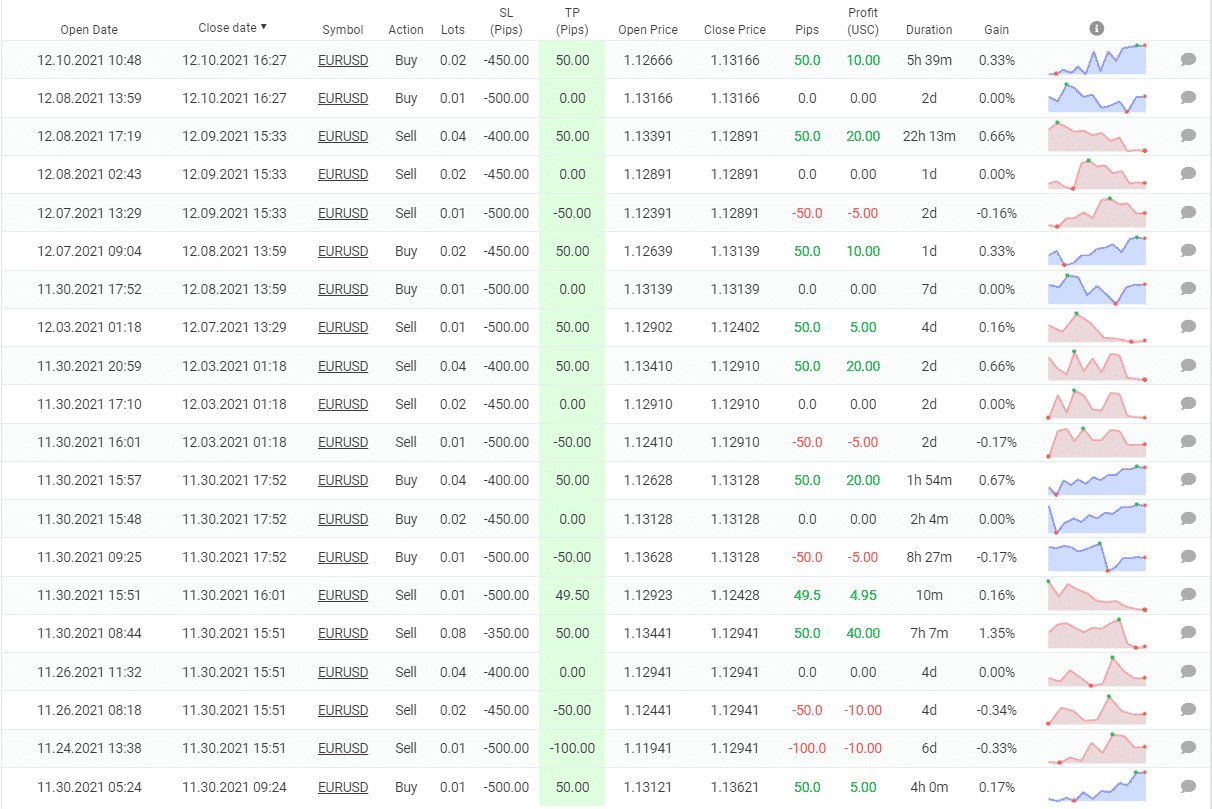The image size is (1212, 809).
Task: Open comments for trade opened 12.07.2021 13:29
Action: [x=1188, y=213]
